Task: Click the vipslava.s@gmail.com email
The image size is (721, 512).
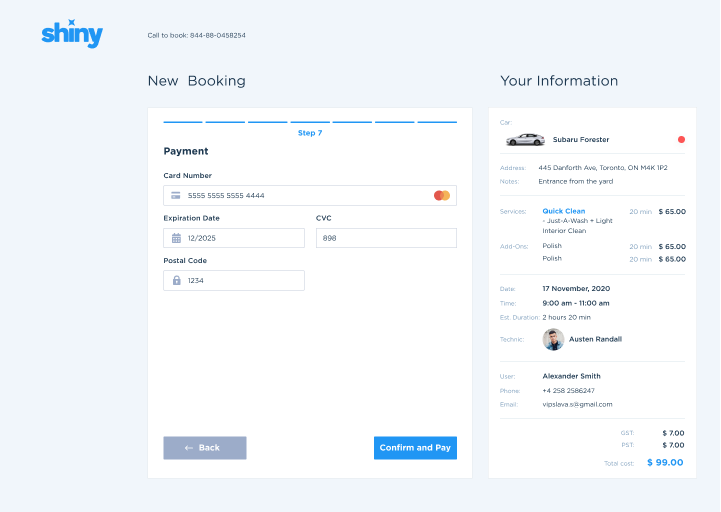Action: pos(577,404)
